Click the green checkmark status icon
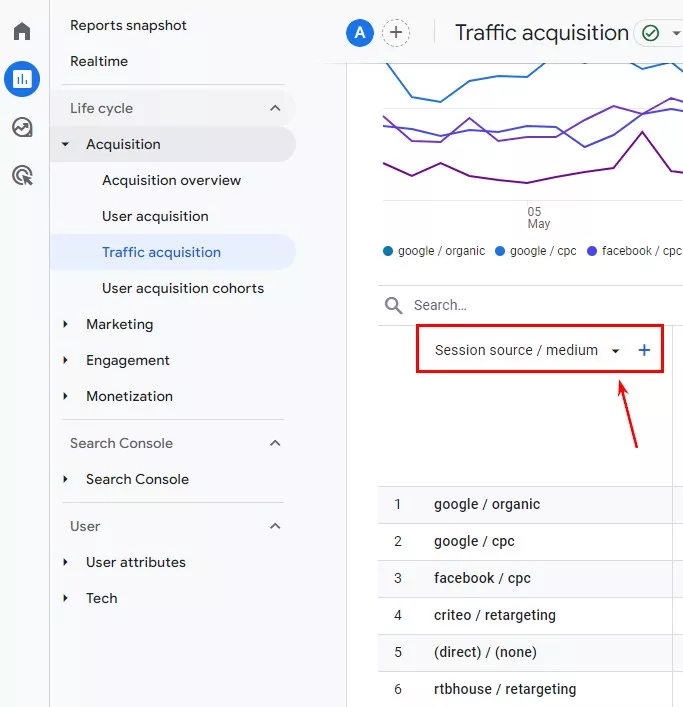The image size is (683, 707). coord(651,33)
